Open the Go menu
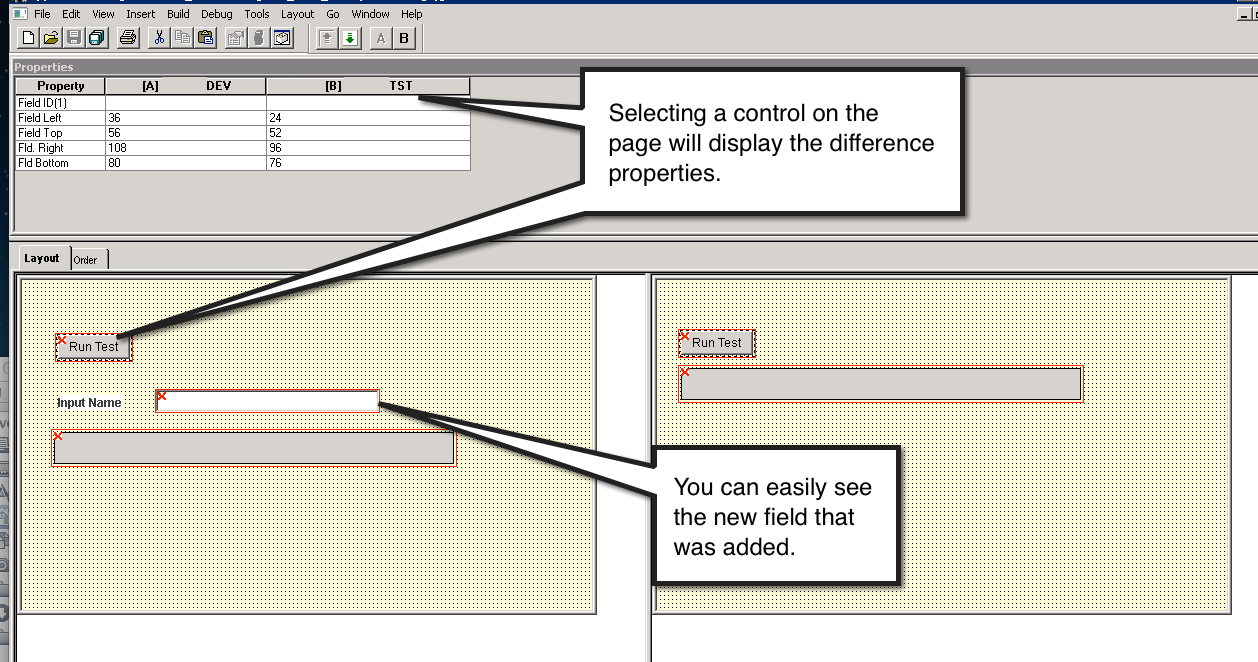The width and height of the screenshot is (1258, 662). click(x=333, y=14)
